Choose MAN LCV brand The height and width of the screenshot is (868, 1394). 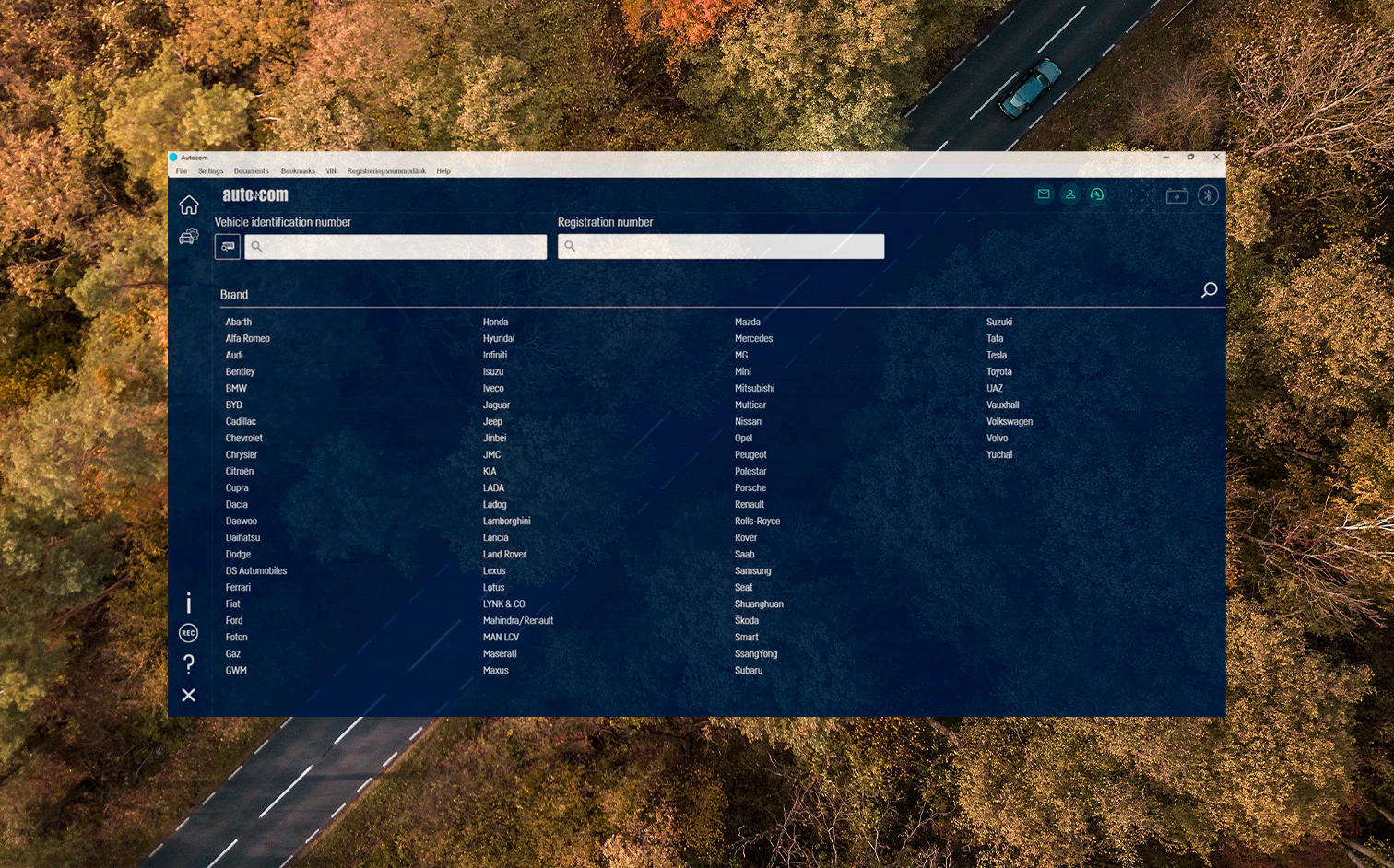click(x=501, y=638)
